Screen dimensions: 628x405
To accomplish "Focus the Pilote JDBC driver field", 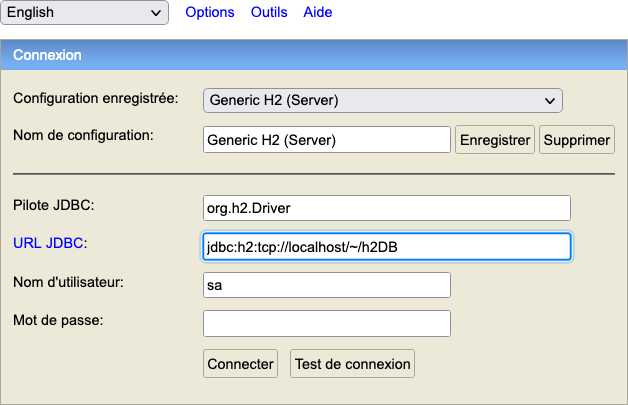I will pyautogui.click(x=387, y=208).
